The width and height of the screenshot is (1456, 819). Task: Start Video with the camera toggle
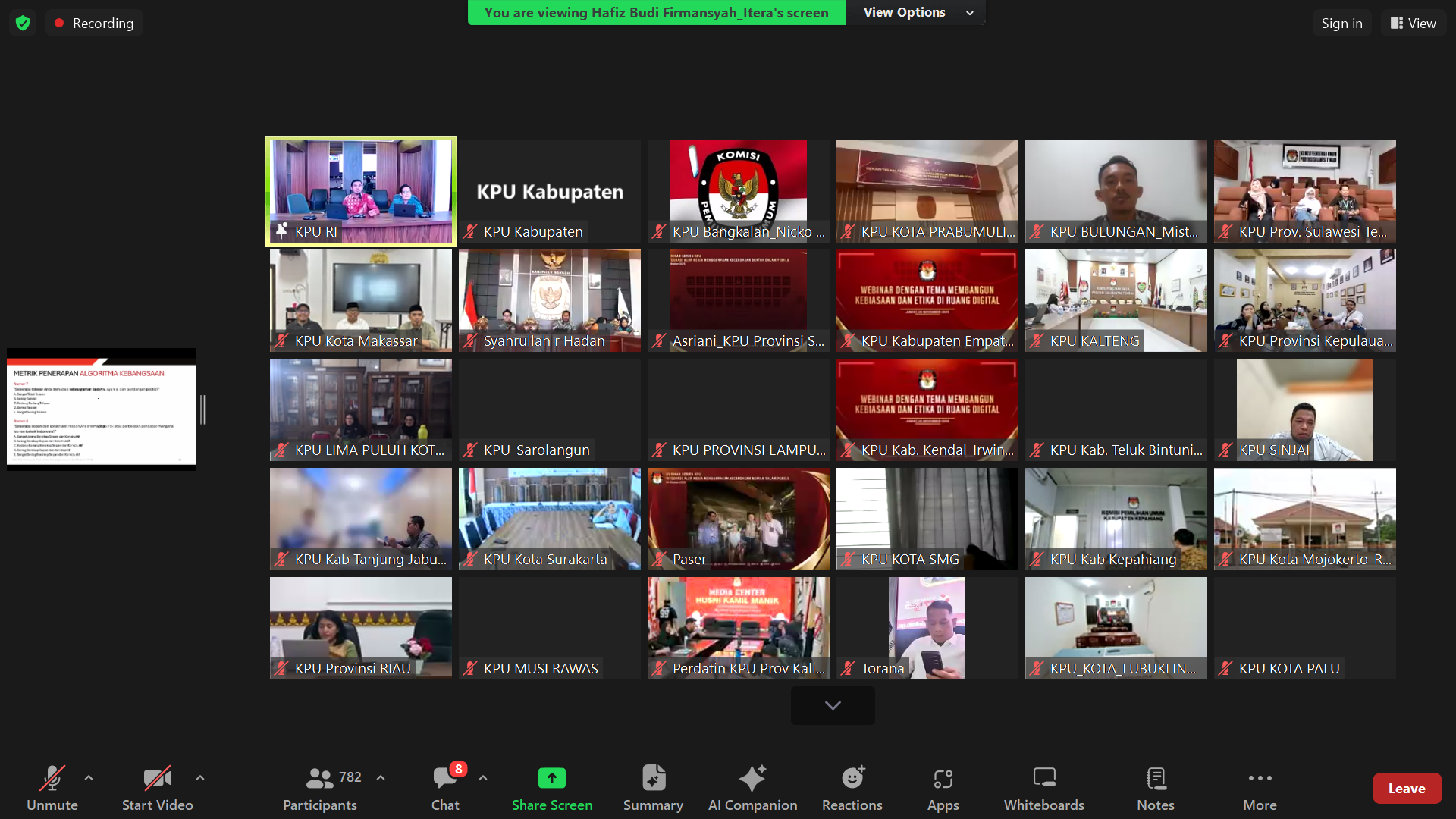(x=157, y=779)
